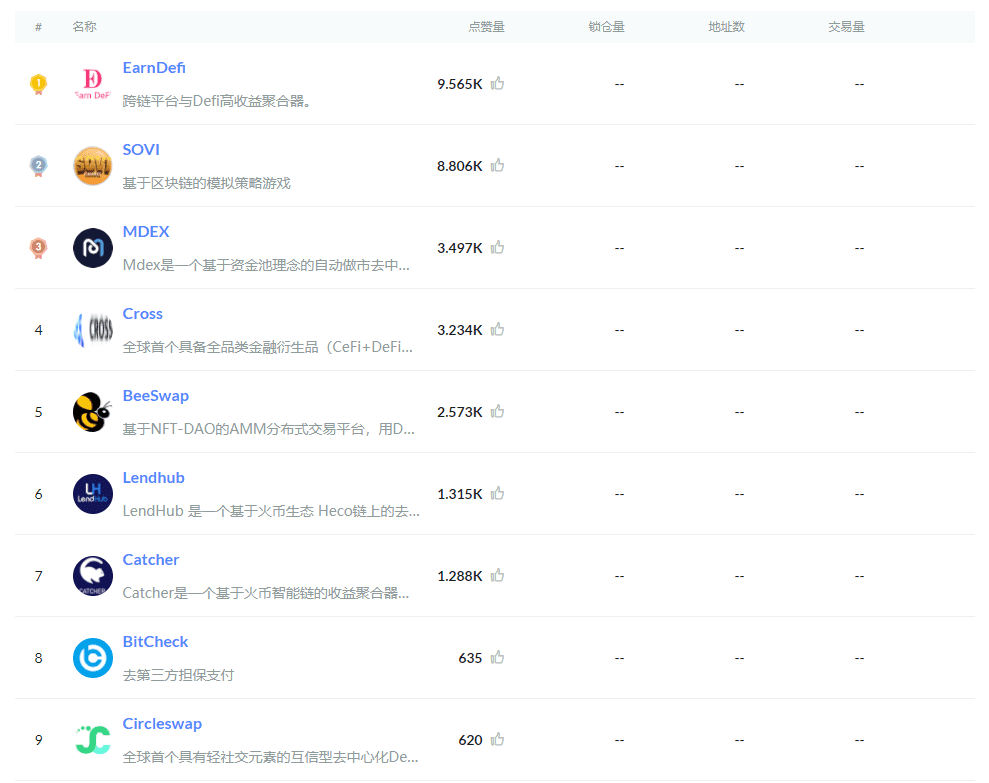Click the BitCheck logo icon
Screen dimensions: 989x783
tap(93, 658)
